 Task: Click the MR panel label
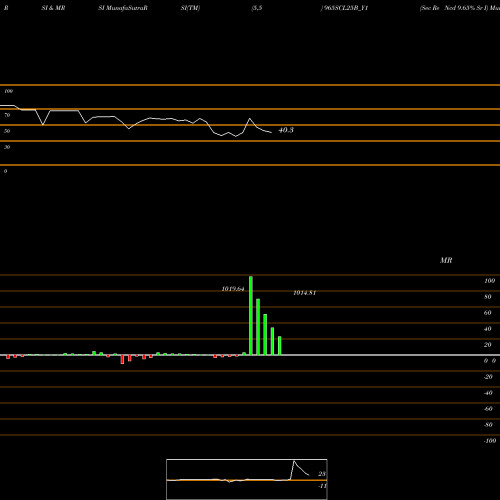pyautogui.click(x=446, y=260)
